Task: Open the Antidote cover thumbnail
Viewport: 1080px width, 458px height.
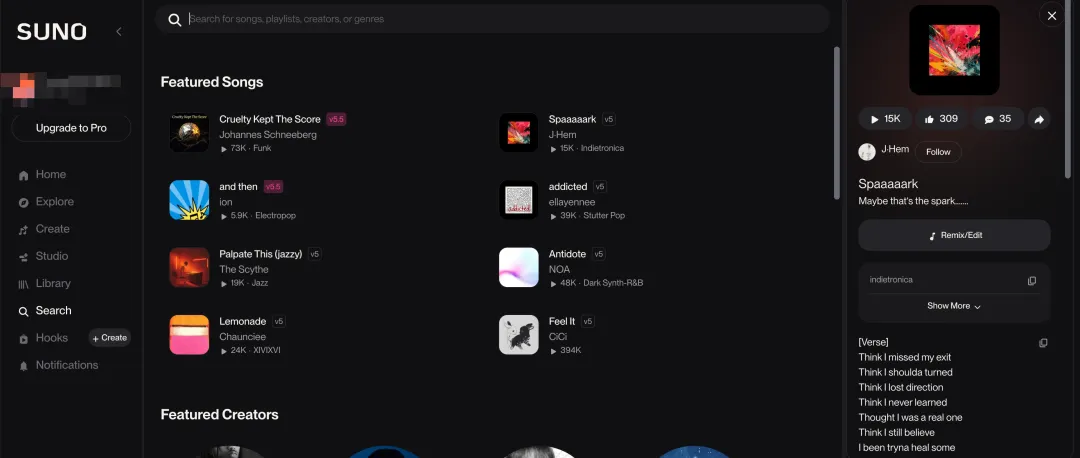Action: pyautogui.click(x=519, y=267)
